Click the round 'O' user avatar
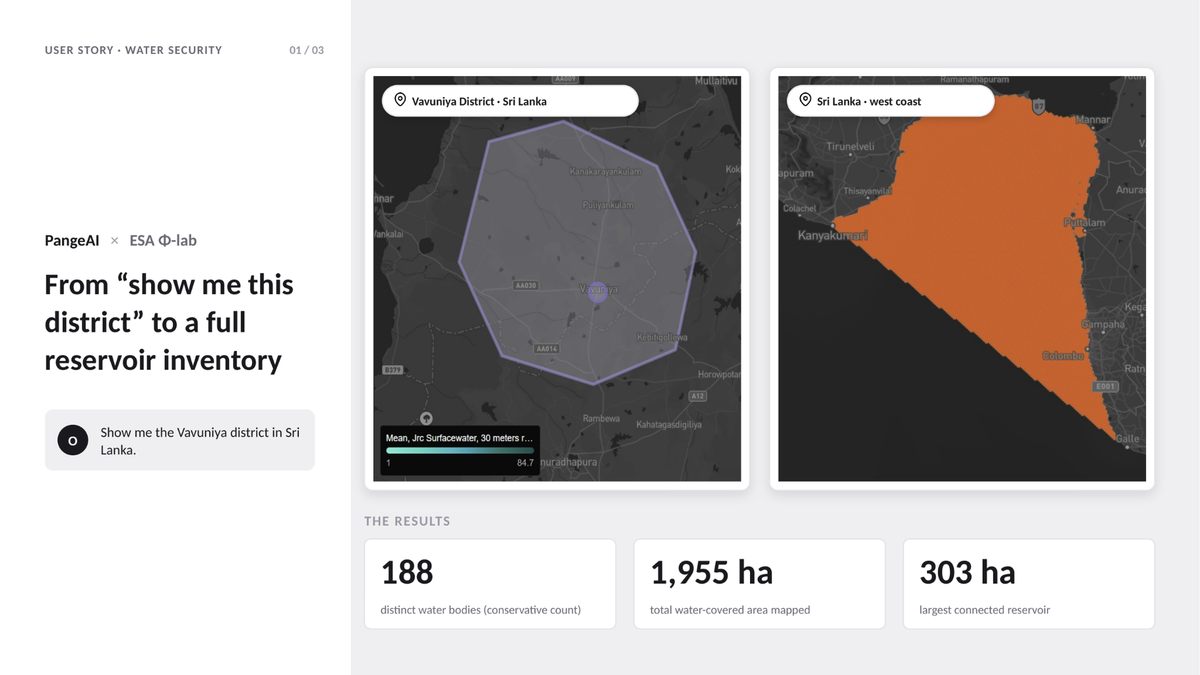 click(x=73, y=440)
